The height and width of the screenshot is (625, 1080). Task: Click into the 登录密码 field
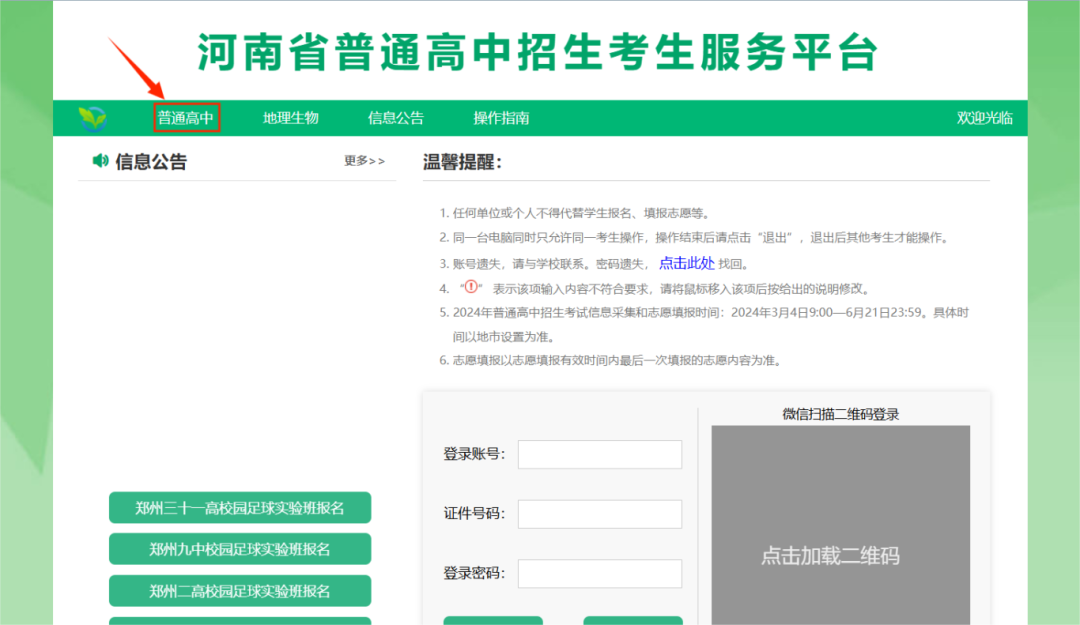(600, 573)
